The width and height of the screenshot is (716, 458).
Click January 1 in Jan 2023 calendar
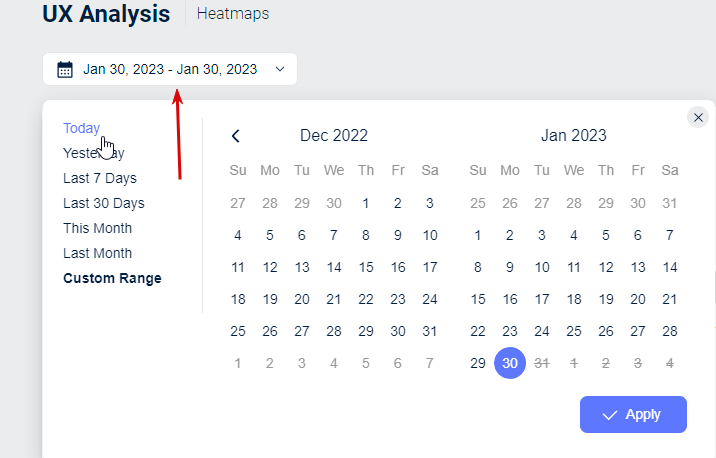click(478, 236)
